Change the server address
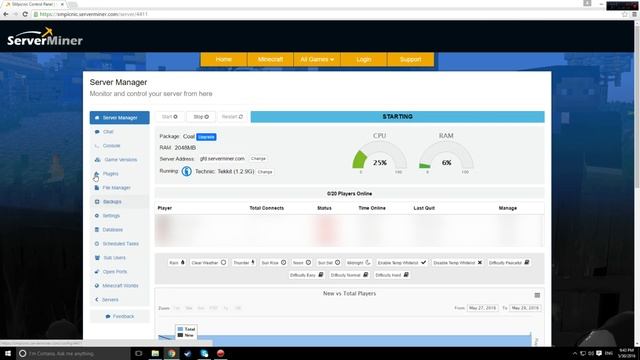640x360 pixels. point(258,158)
